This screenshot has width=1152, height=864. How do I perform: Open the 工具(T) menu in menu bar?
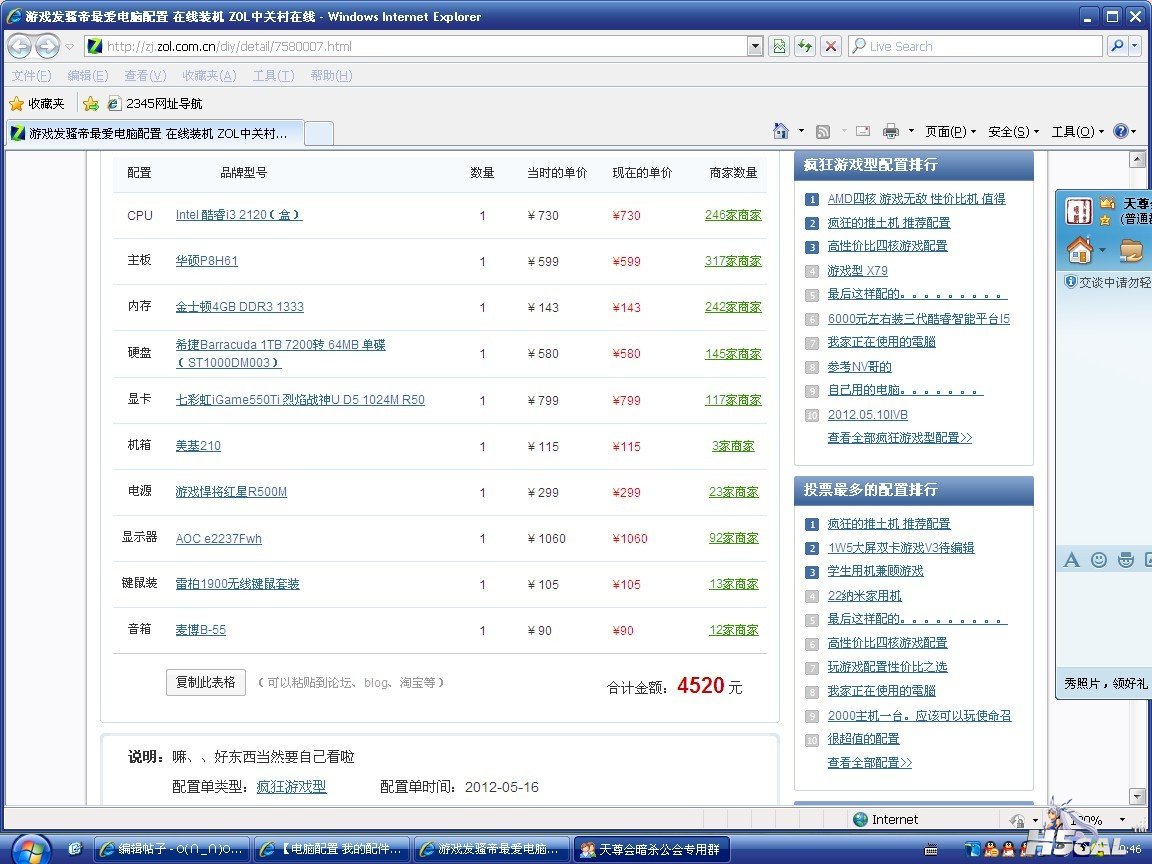pos(273,76)
